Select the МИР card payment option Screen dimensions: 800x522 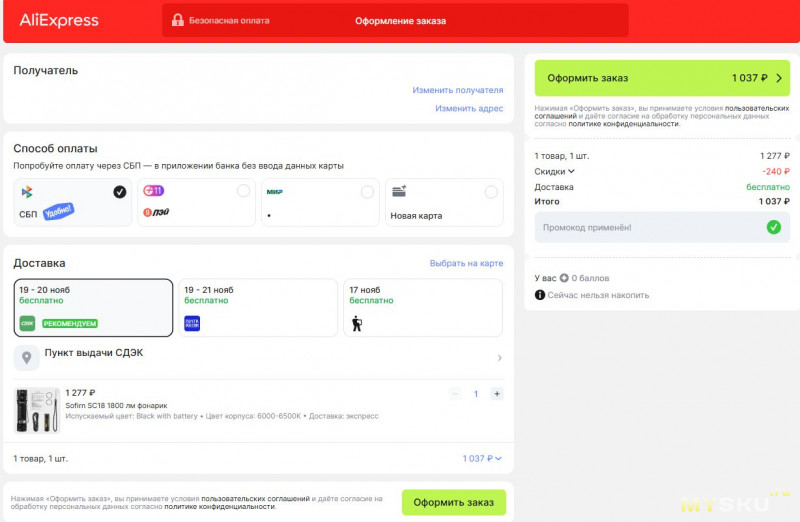click(x=320, y=202)
